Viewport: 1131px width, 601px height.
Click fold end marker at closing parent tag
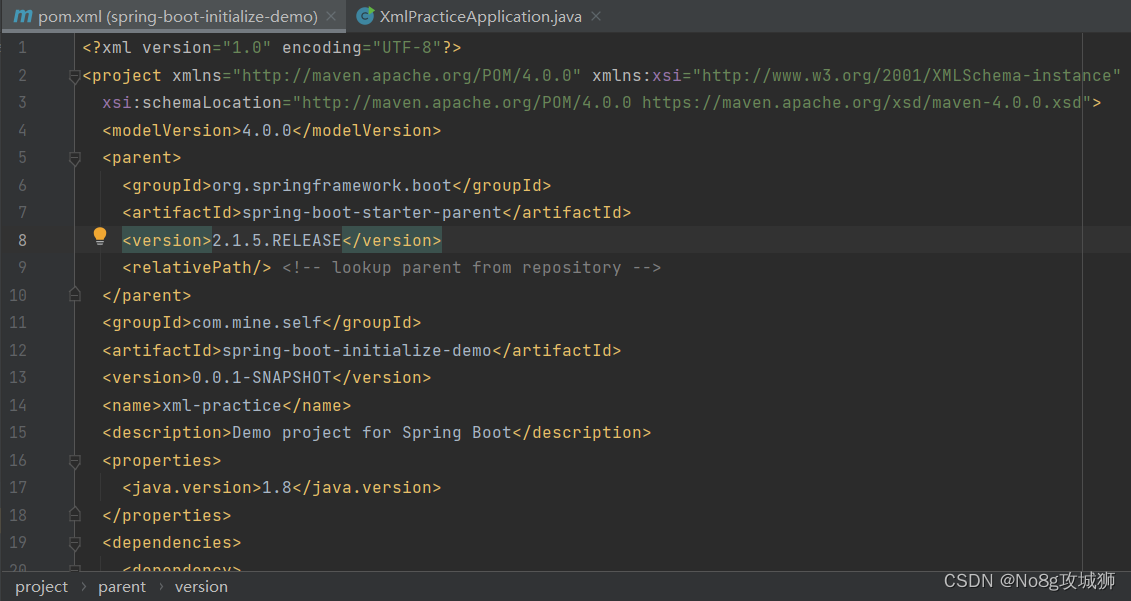coord(74,296)
